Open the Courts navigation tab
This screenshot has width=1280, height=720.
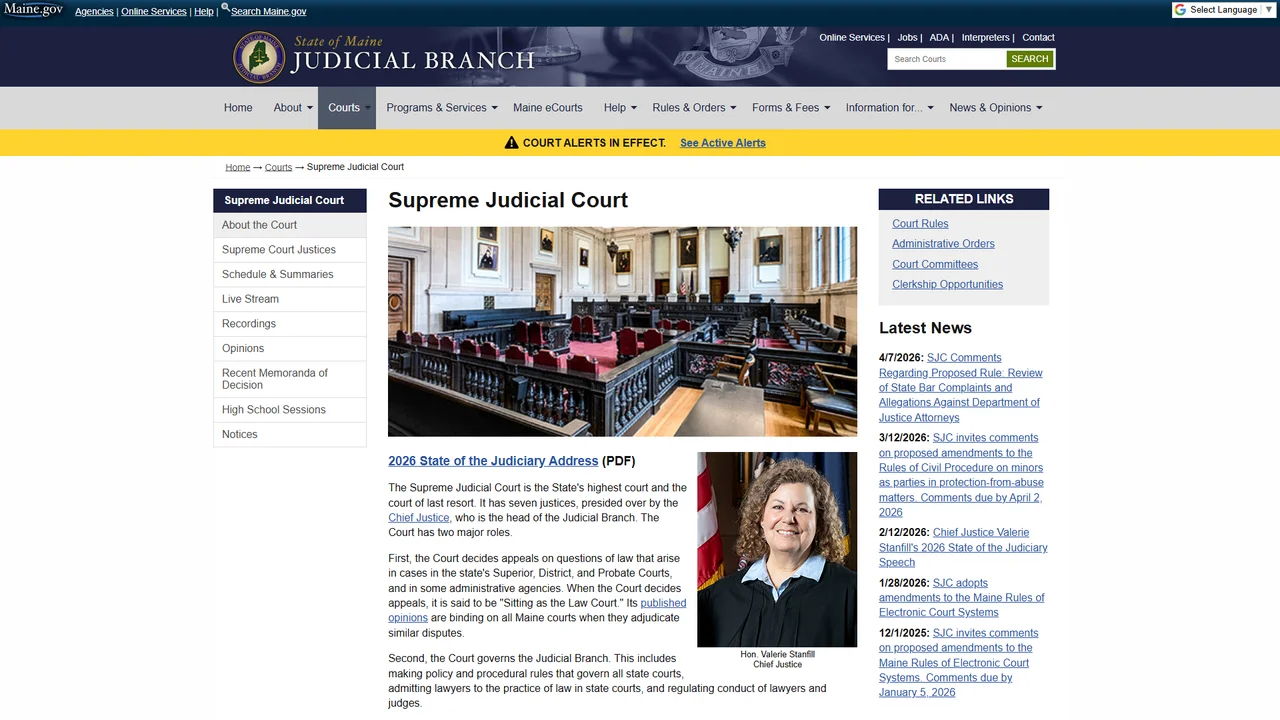pos(347,108)
